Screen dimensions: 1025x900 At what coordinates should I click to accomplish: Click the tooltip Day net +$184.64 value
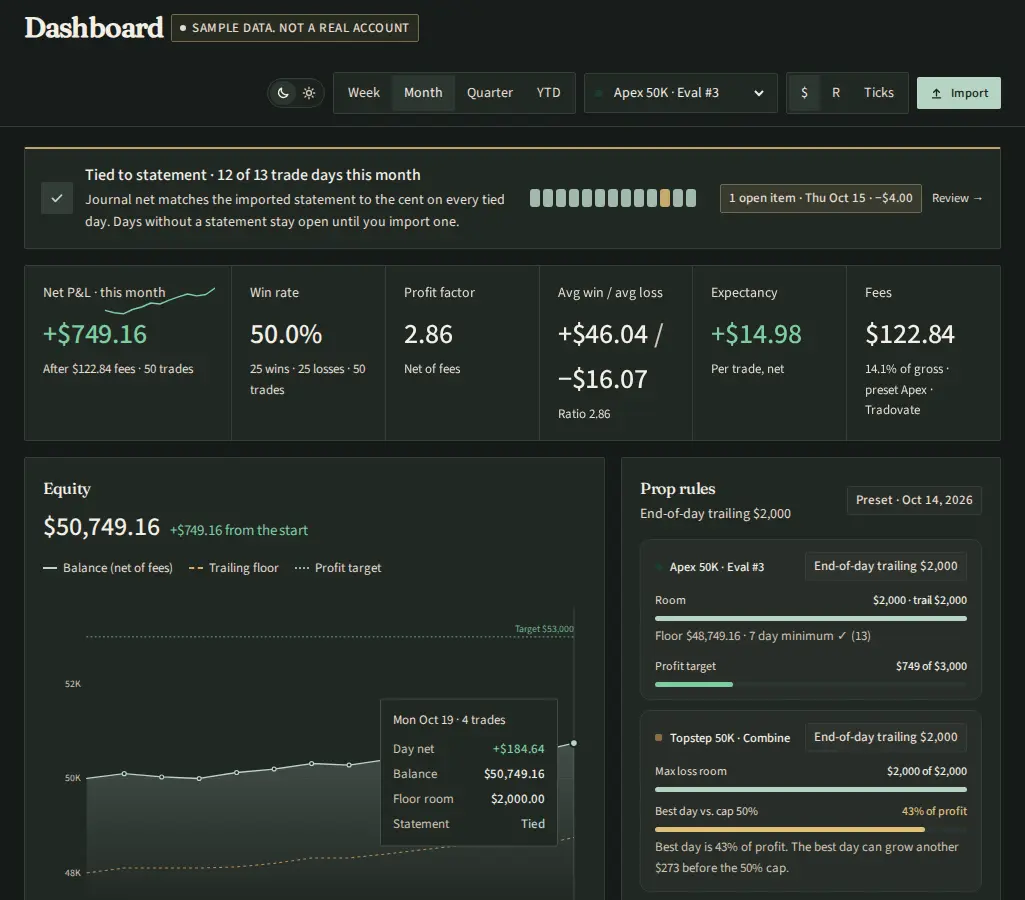click(x=518, y=749)
